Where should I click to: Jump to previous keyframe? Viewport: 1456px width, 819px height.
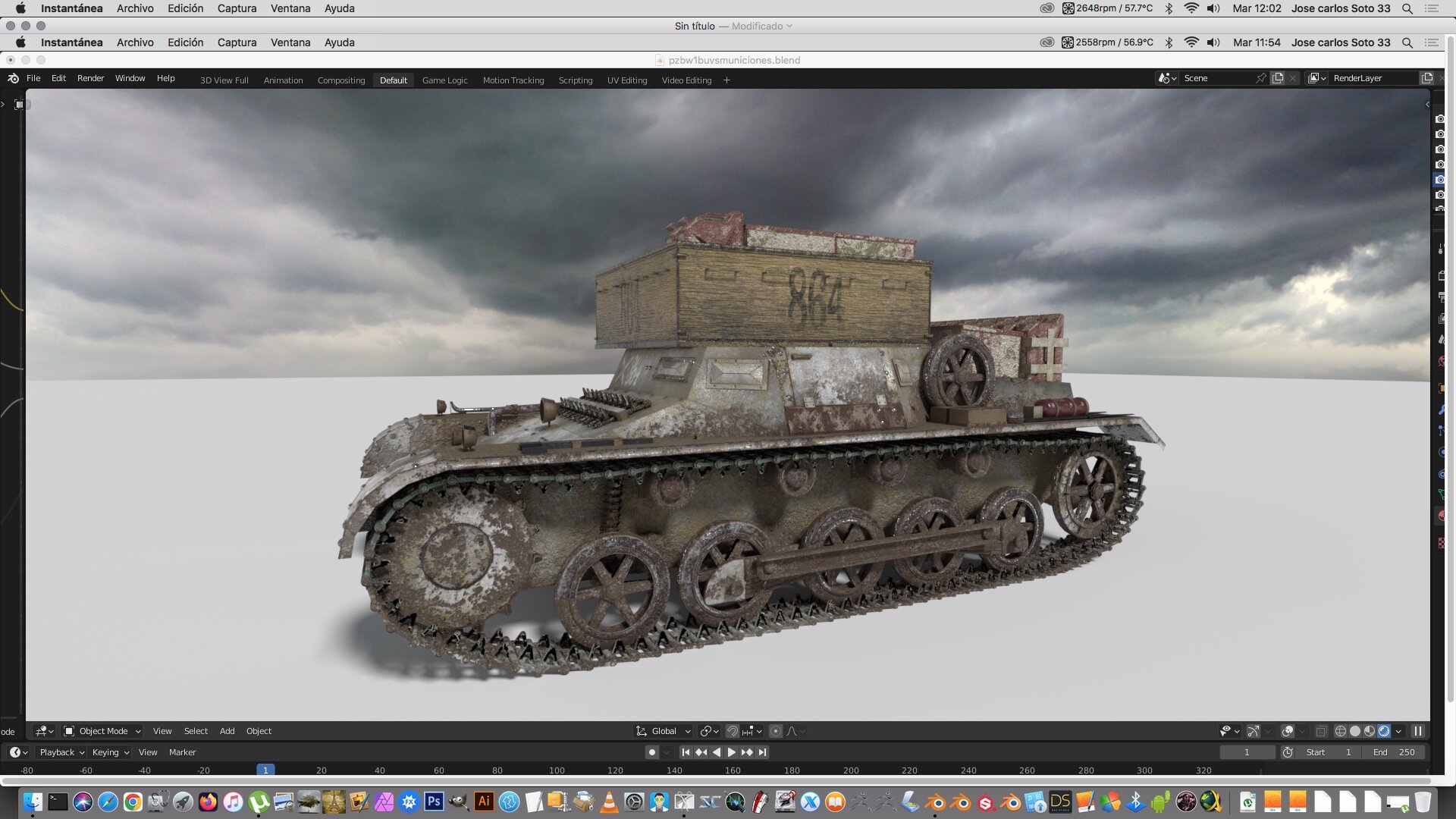coord(701,752)
